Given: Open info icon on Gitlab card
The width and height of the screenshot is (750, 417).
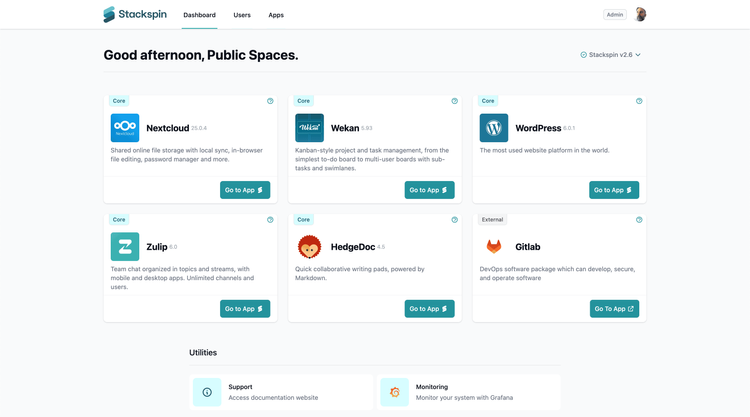Looking at the screenshot, I should [639, 219].
